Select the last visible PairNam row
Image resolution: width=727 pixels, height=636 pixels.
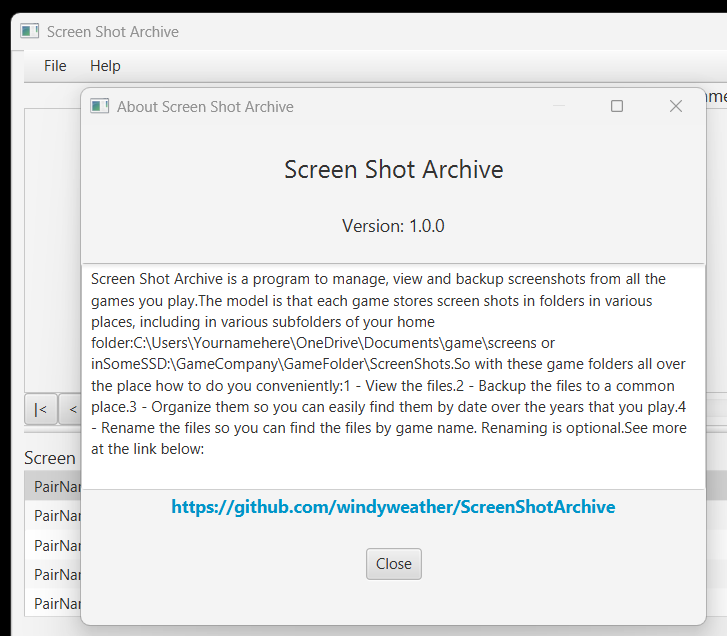coord(56,603)
